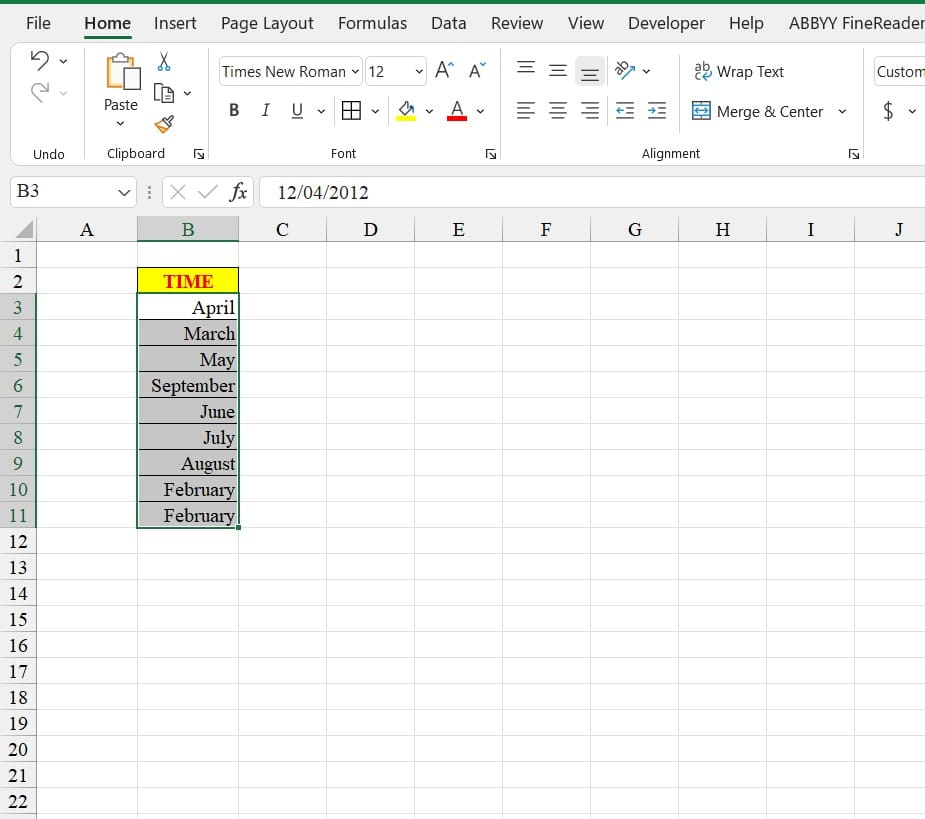925x819 pixels.
Task: Switch to the Formulas ribbon tab
Action: point(372,22)
